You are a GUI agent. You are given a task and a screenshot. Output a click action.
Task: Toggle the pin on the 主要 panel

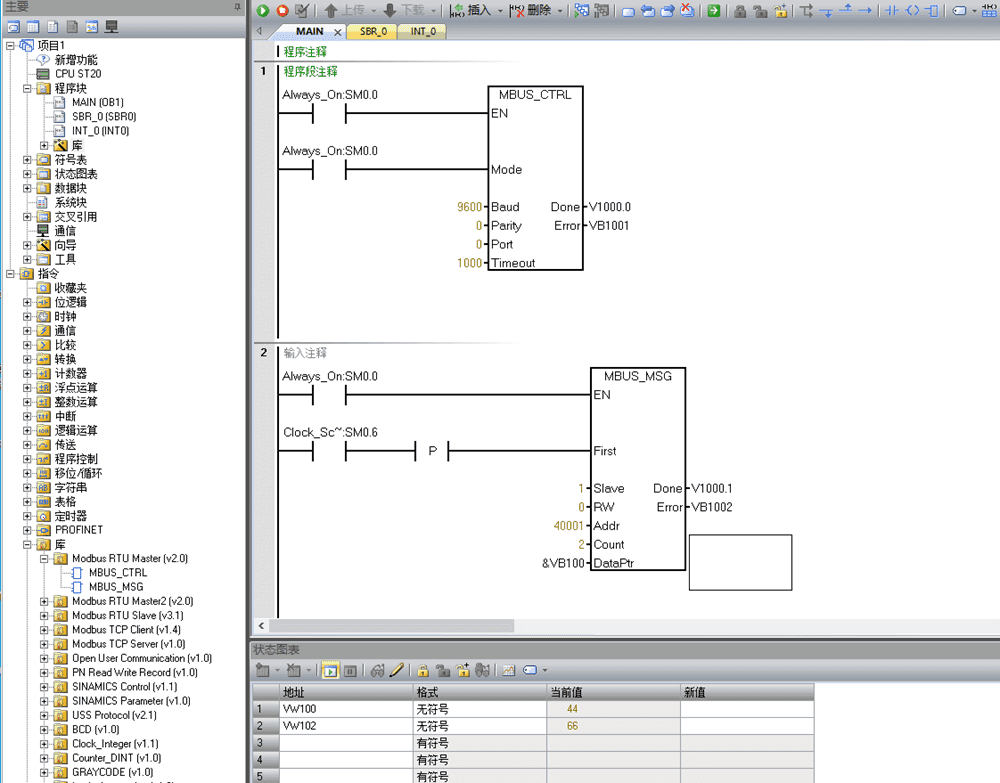coord(237,7)
